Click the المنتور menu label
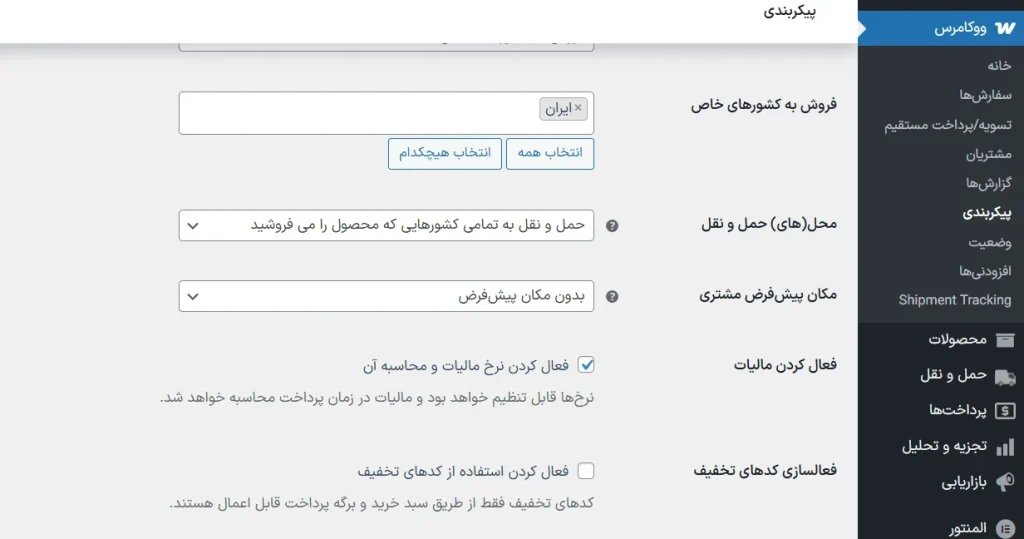Screen dimensions: 1024x539 click(x=967, y=528)
